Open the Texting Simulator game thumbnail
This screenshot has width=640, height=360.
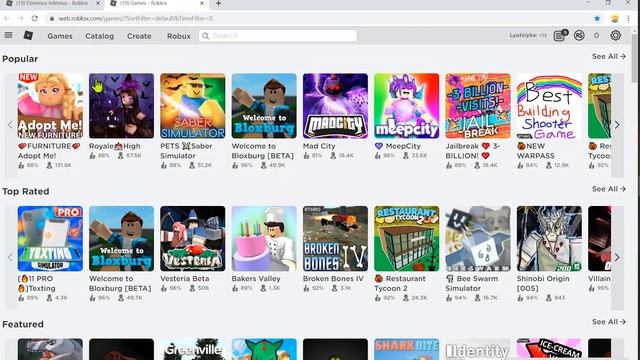[50, 239]
